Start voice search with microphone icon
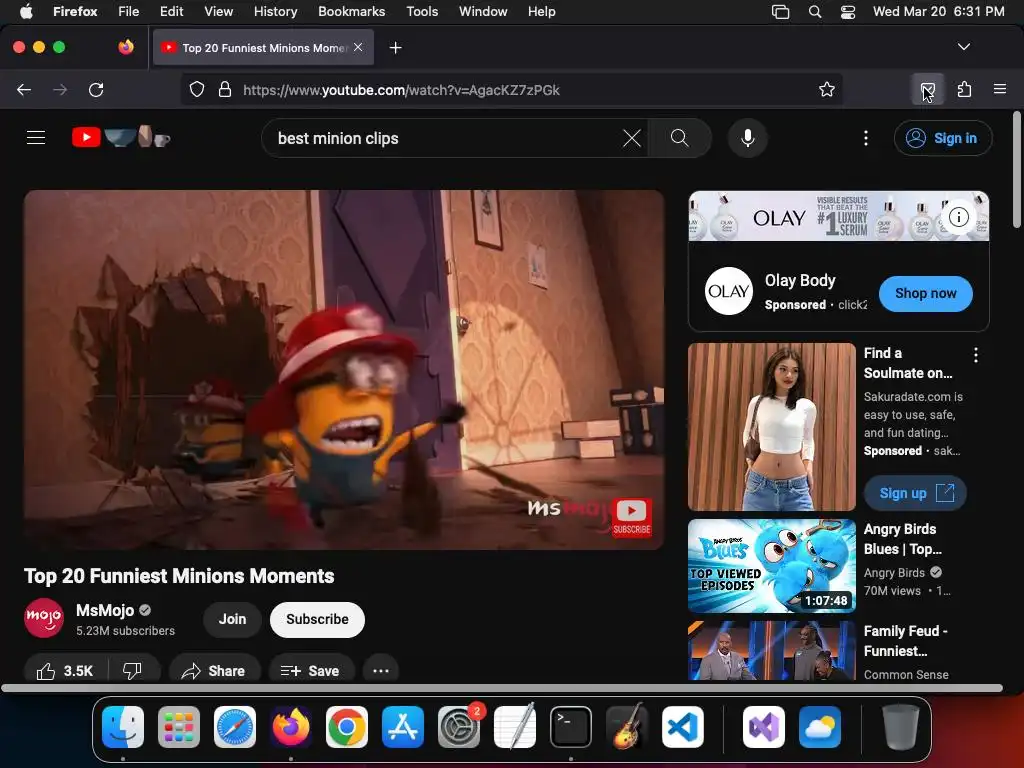This screenshot has width=1024, height=768. pyautogui.click(x=748, y=138)
